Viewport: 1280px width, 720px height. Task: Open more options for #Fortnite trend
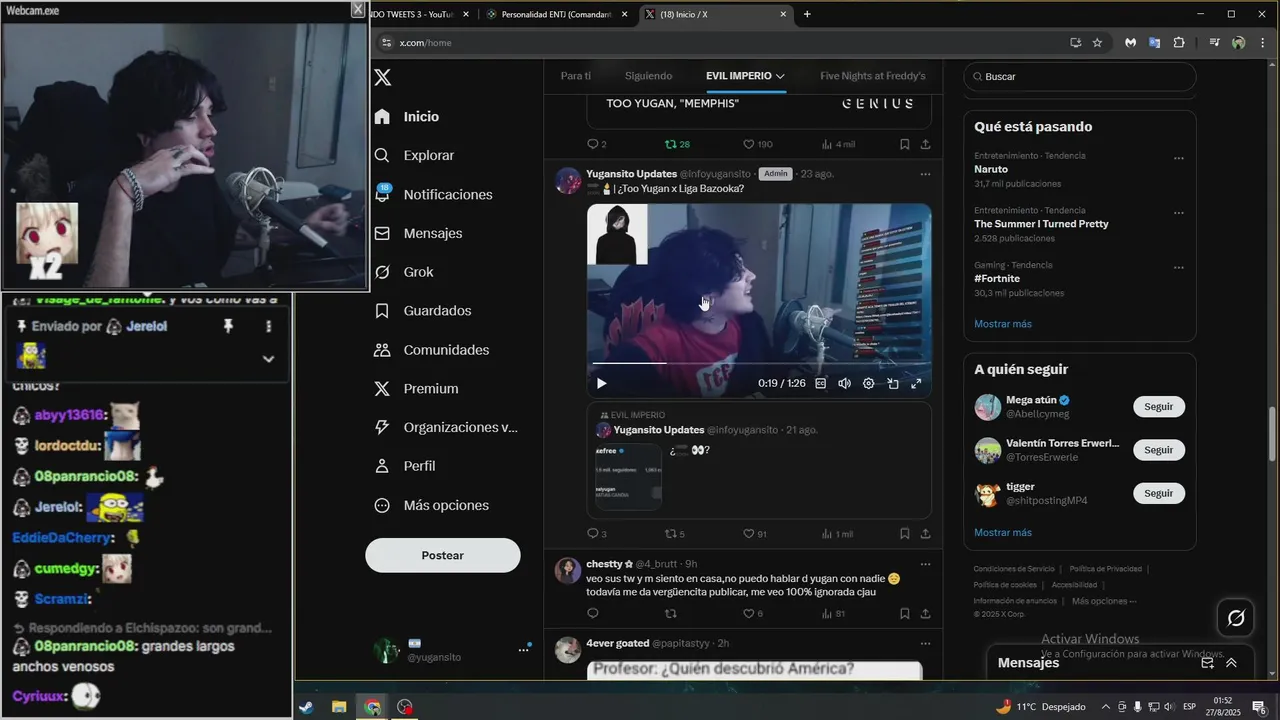coord(1179,267)
